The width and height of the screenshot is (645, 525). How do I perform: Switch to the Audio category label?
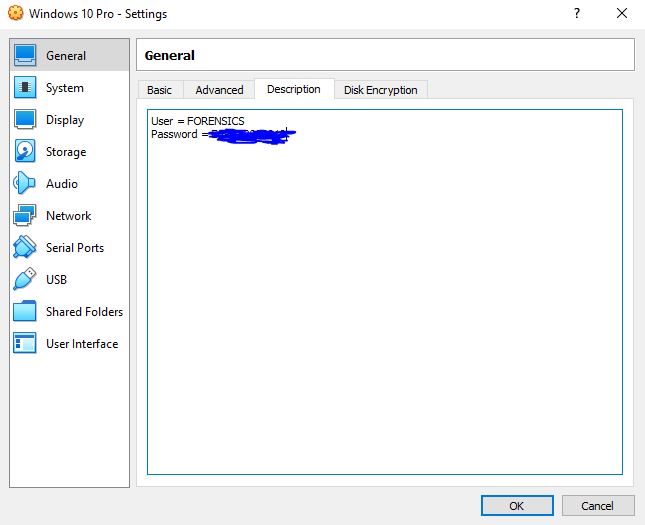(62, 184)
